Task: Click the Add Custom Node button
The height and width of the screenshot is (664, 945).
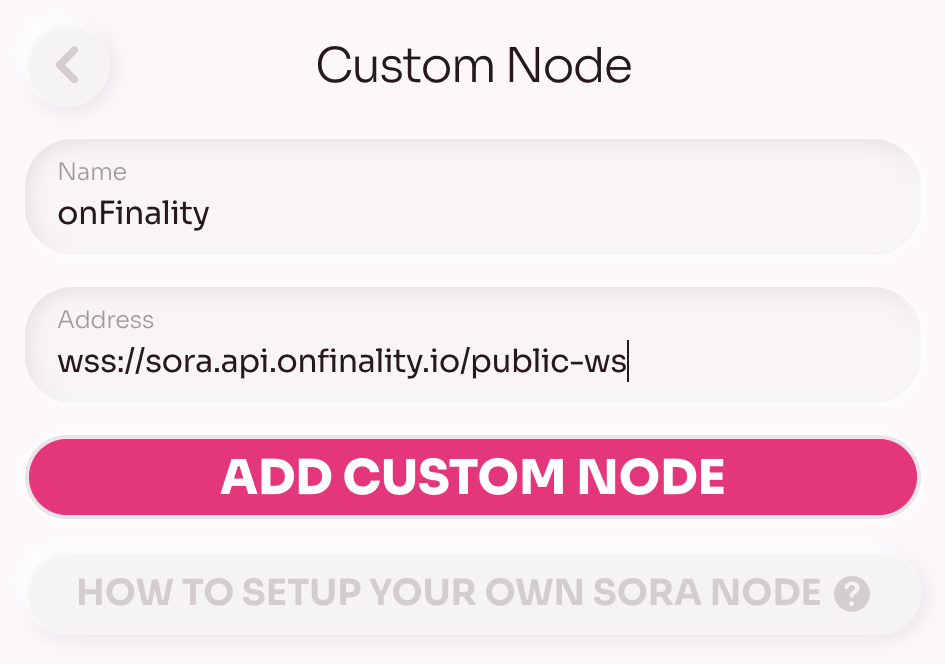Action: click(472, 477)
